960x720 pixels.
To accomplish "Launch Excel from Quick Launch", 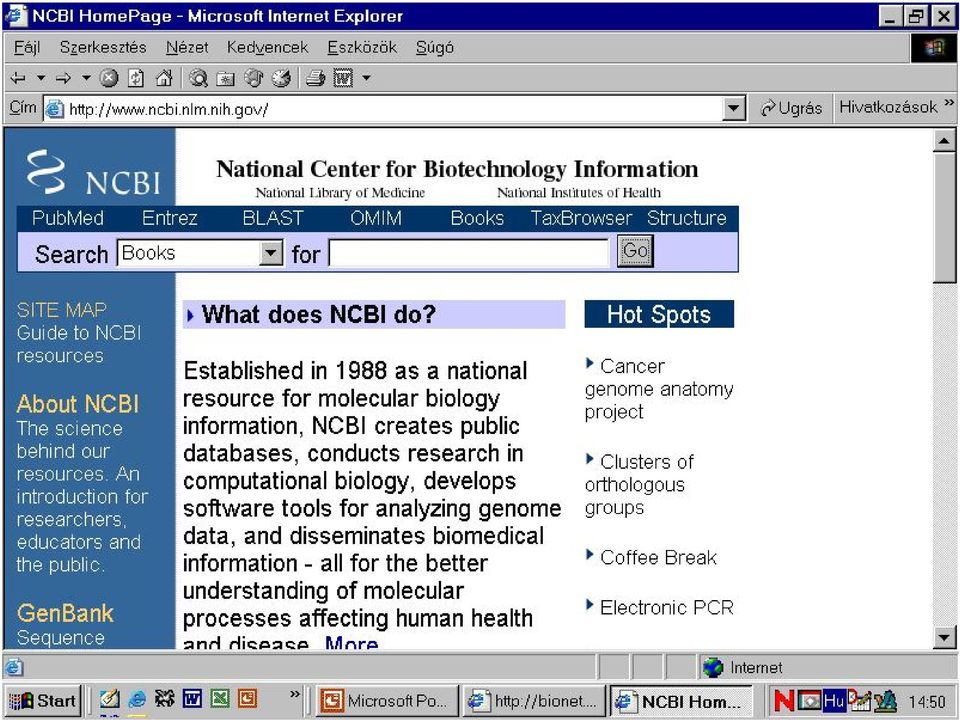I will pyautogui.click(x=220, y=699).
